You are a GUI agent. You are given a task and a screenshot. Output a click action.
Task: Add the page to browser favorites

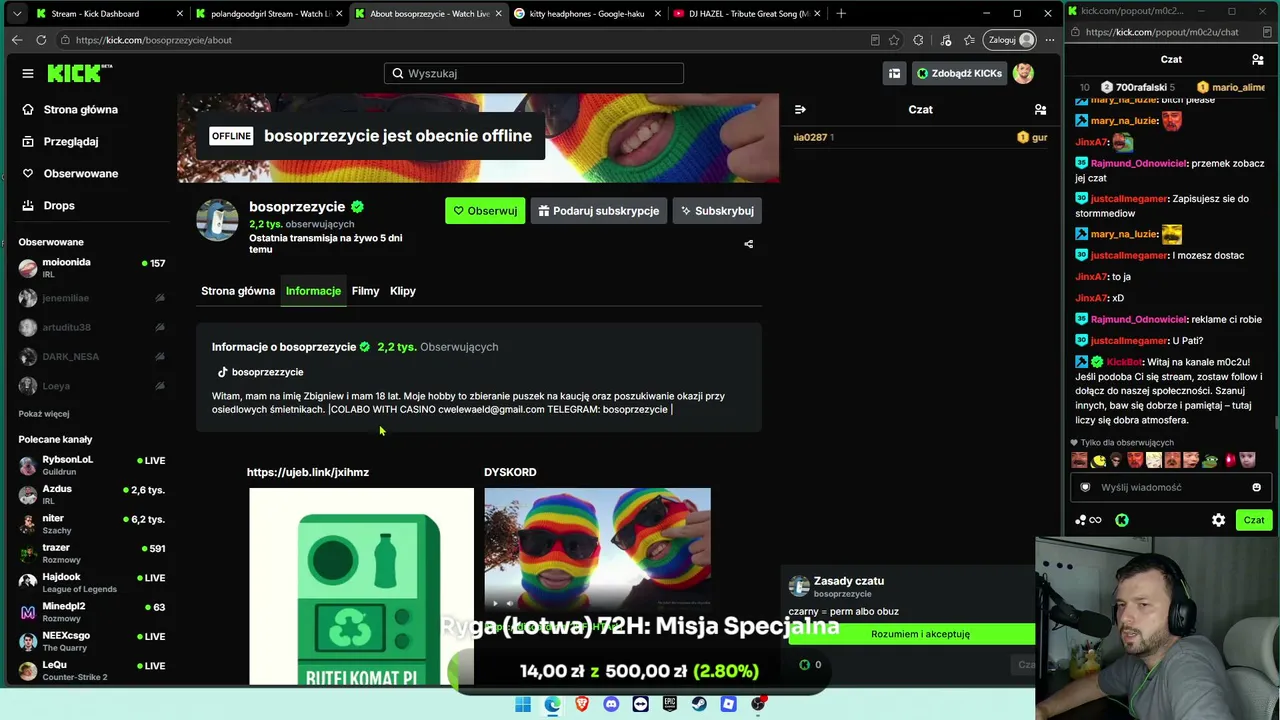point(894,40)
